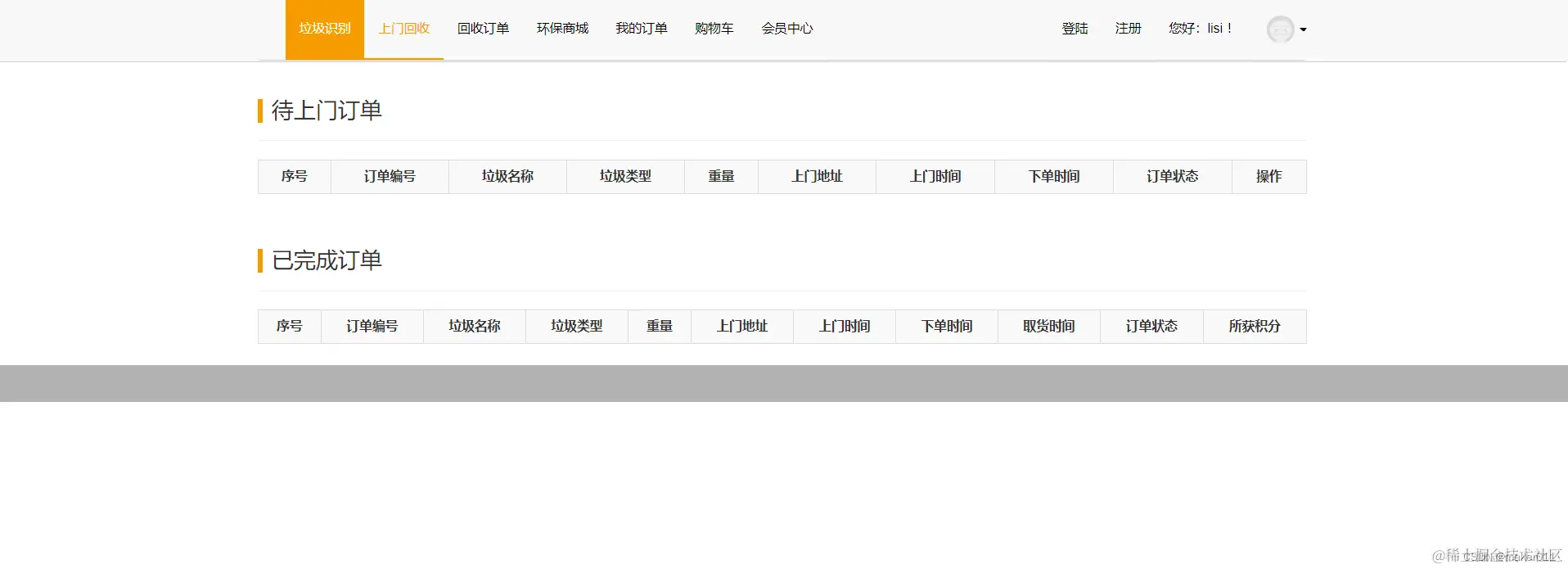
Task: Click 序号 header in 已完成订单 table
Action: click(290, 327)
